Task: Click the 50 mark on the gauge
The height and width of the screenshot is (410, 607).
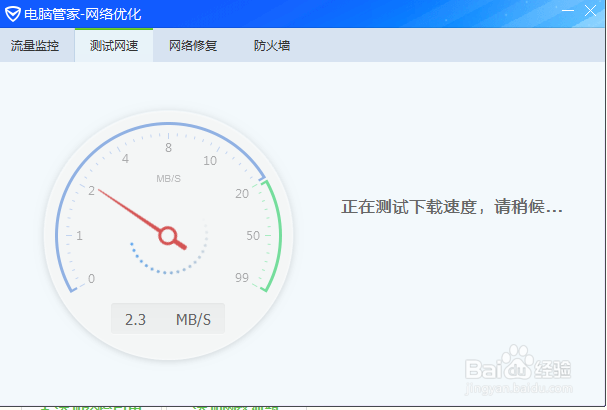Action: click(x=253, y=235)
